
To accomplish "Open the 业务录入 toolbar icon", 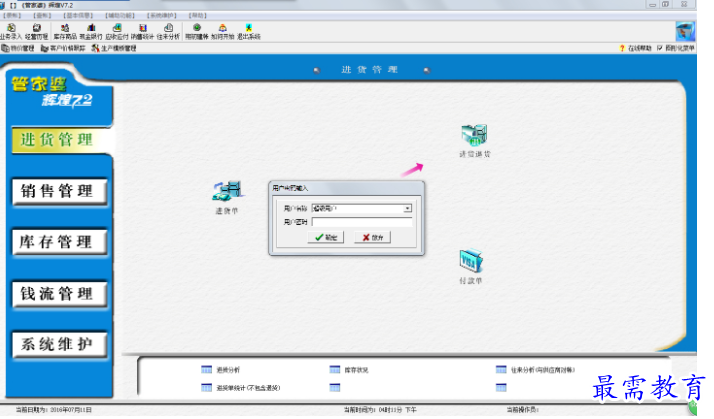I will tap(11, 31).
